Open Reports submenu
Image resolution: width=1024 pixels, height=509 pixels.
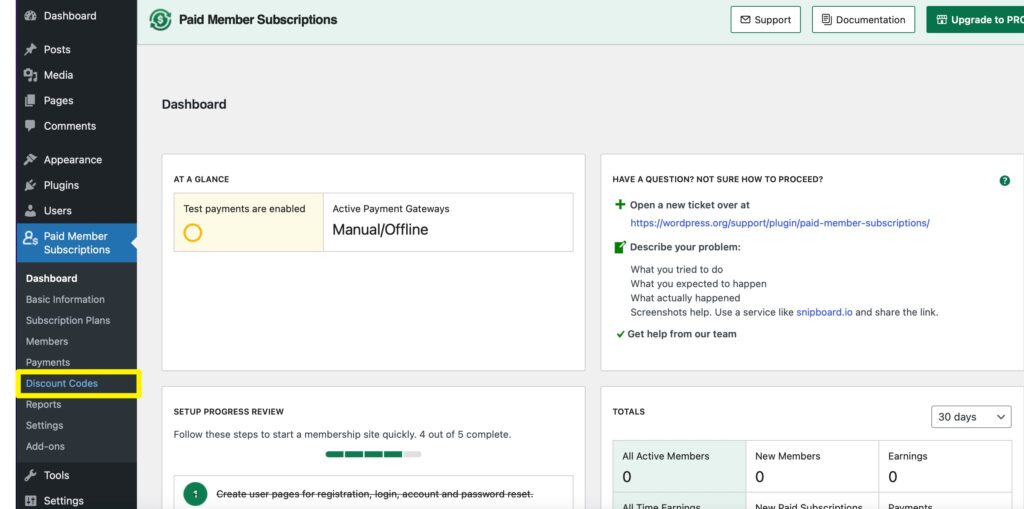[x=43, y=404]
